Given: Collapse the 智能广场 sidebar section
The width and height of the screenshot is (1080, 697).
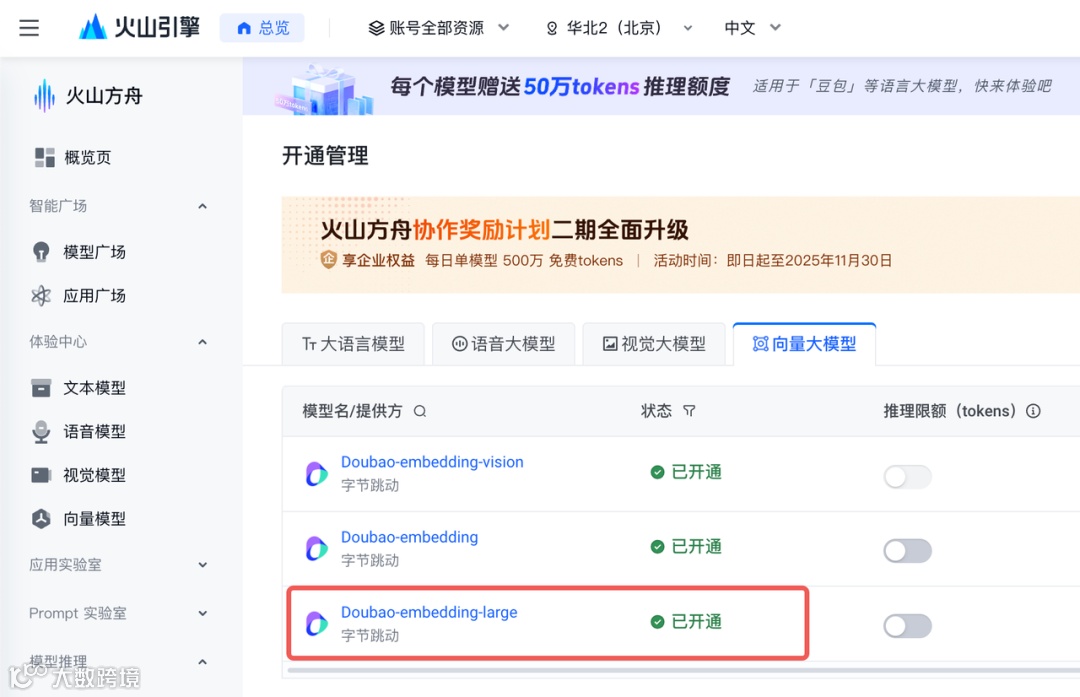Looking at the screenshot, I should 202,207.
